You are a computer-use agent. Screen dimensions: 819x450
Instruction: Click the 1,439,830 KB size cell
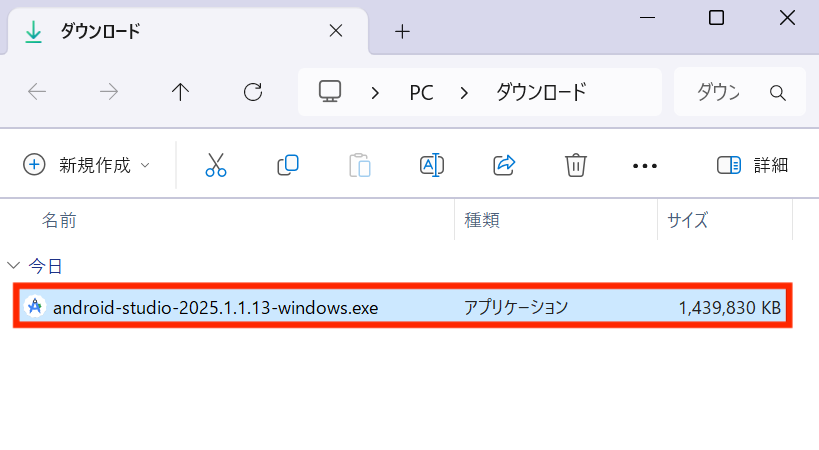tap(729, 307)
